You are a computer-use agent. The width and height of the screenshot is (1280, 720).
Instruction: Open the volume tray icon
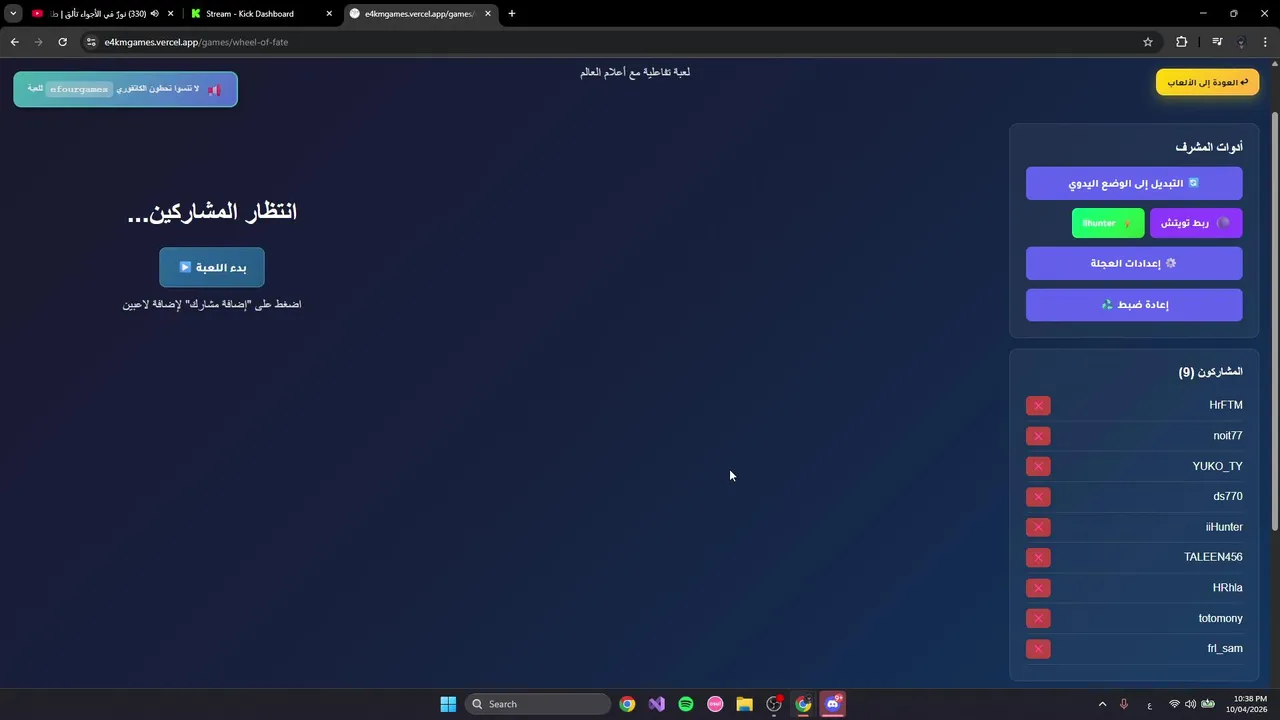tap(1191, 704)
